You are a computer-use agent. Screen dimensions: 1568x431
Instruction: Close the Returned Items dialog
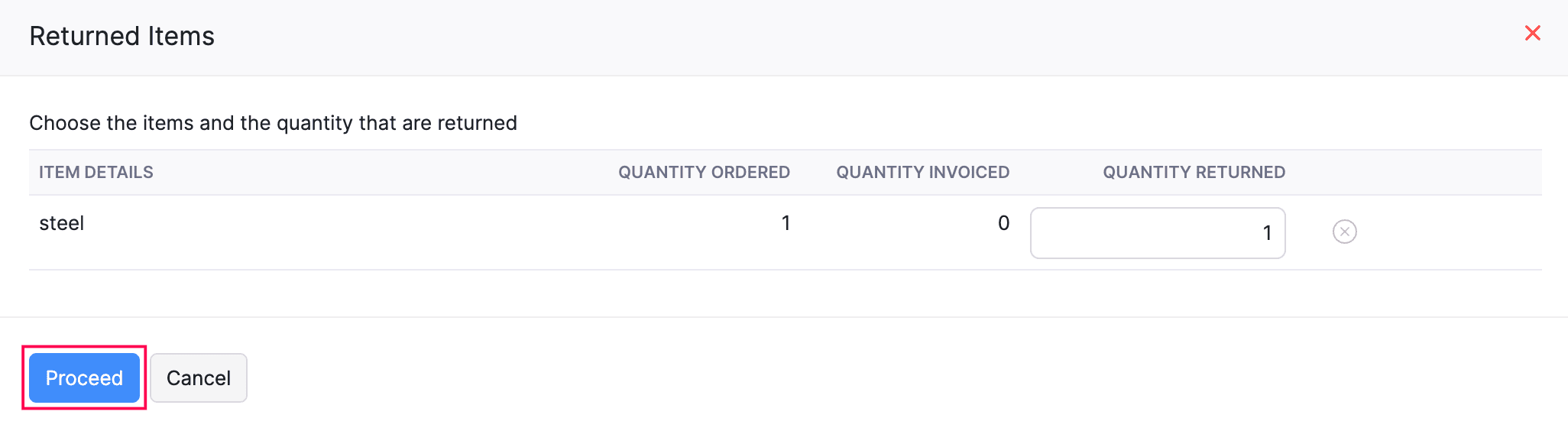pyautogui.click(x=1532, y=33)
